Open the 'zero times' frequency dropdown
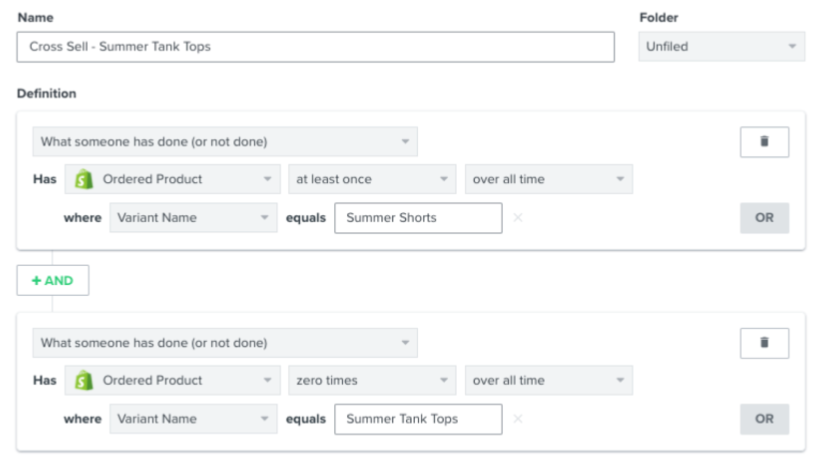This screenshot has height=464, width=819. point(372,380)
